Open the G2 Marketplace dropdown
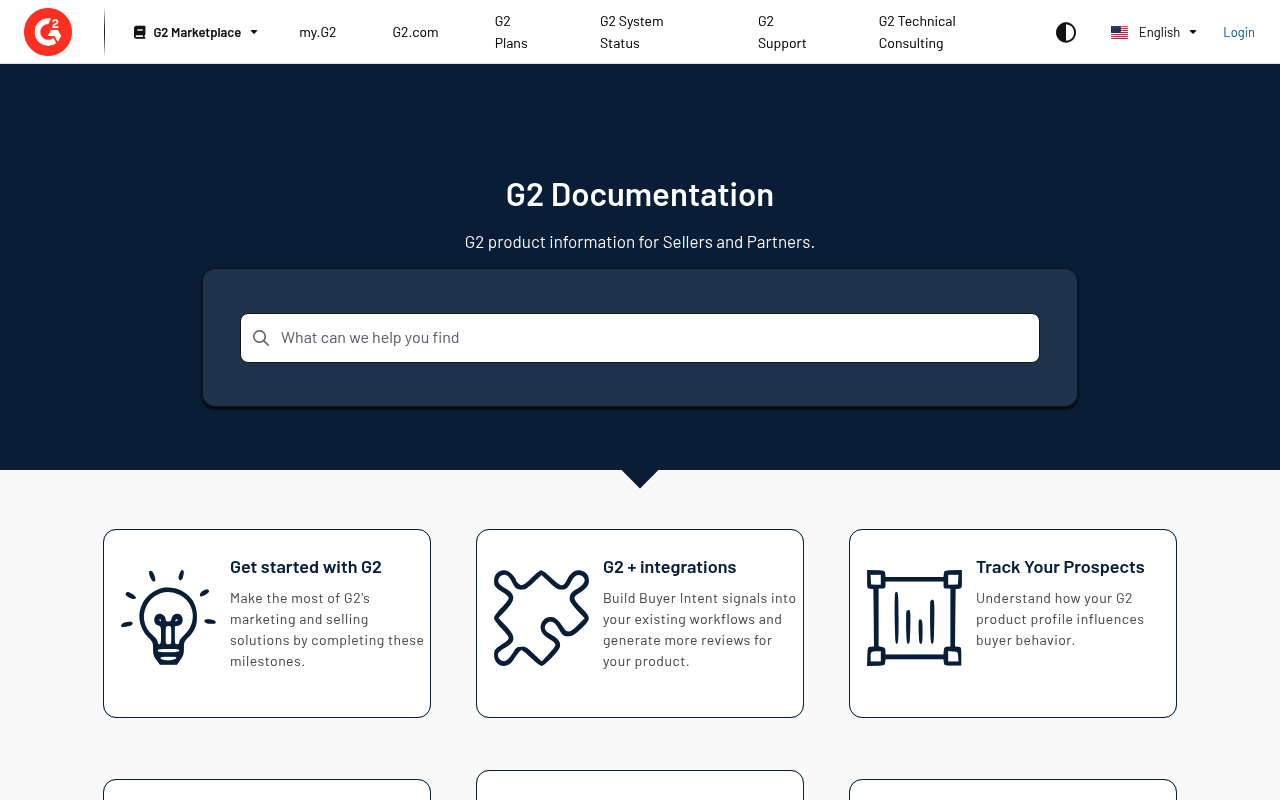Screen dimensions: 1280x800 [x=196, y=32]
